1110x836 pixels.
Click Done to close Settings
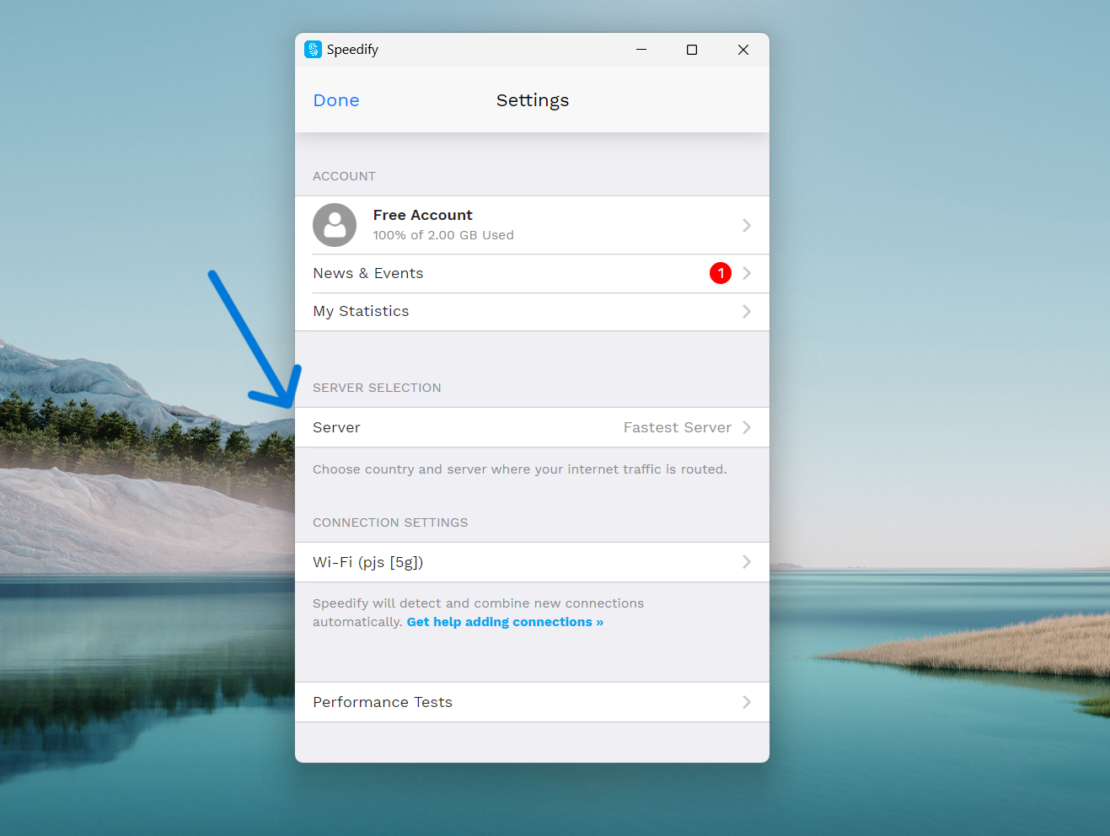tap(336, 100)
